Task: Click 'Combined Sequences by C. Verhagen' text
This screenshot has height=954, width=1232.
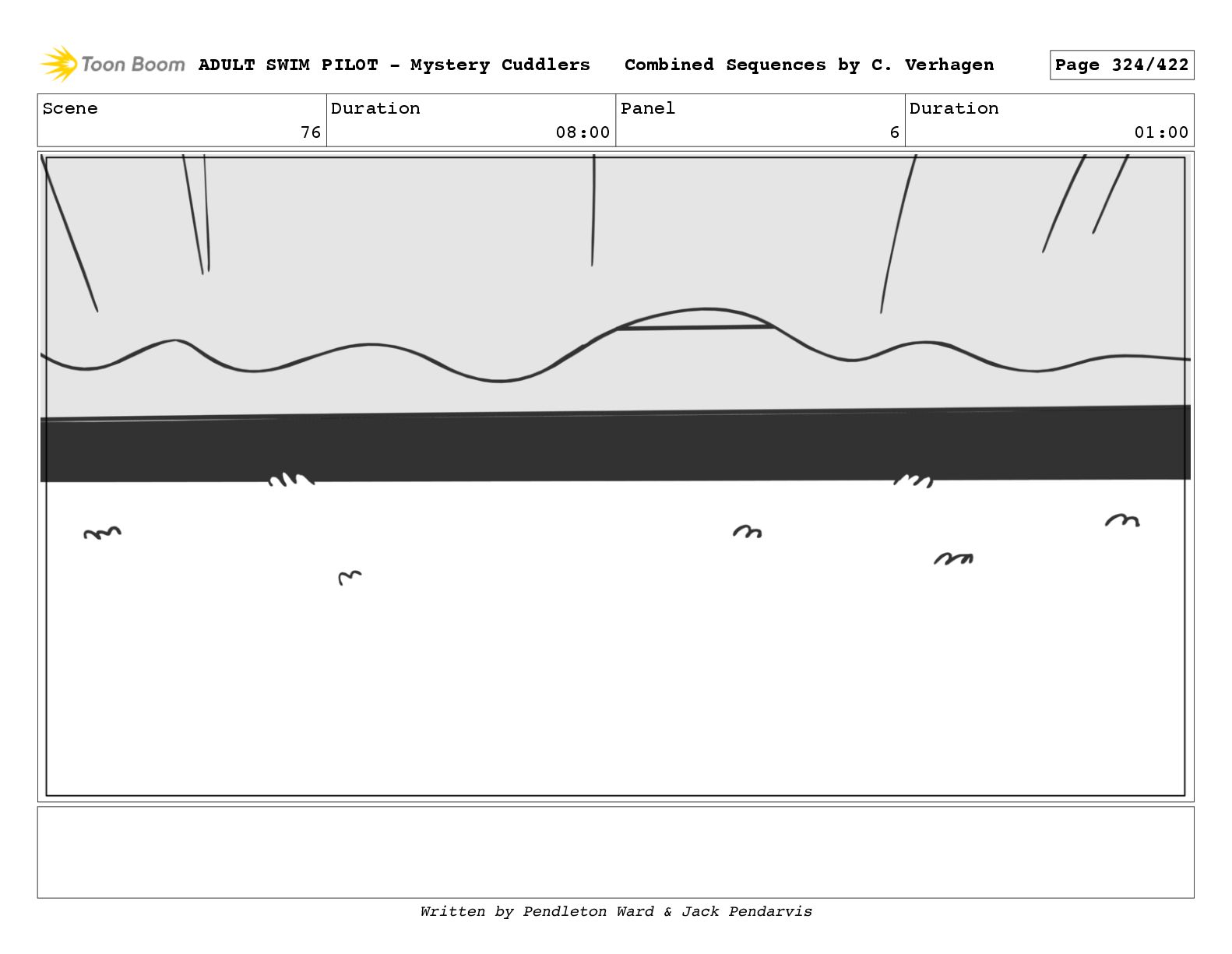Action: [x=809, y=65]
